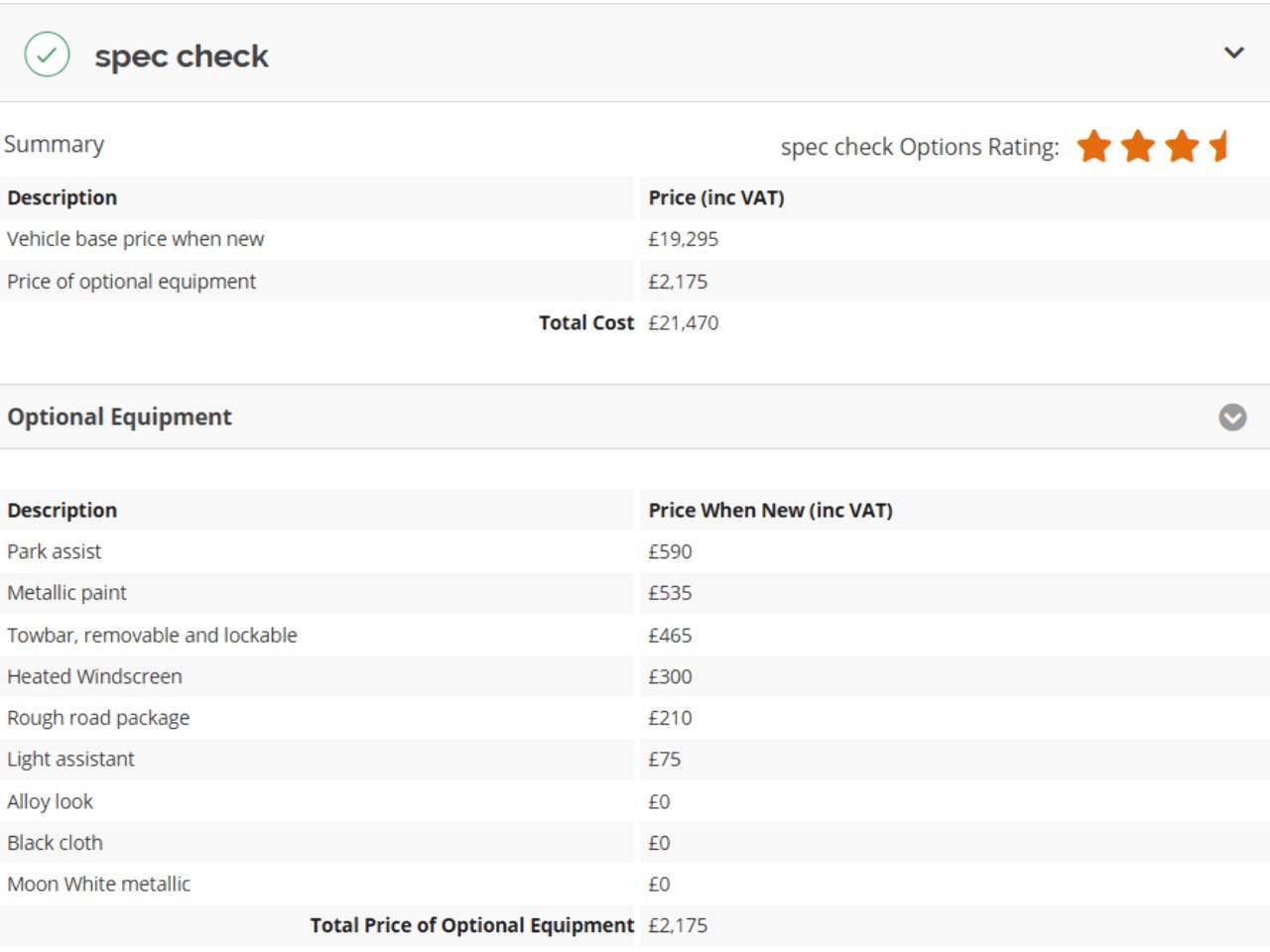Click the Moon White metallic entry
The image size is (1270, 952).
[x=98, y=885]
